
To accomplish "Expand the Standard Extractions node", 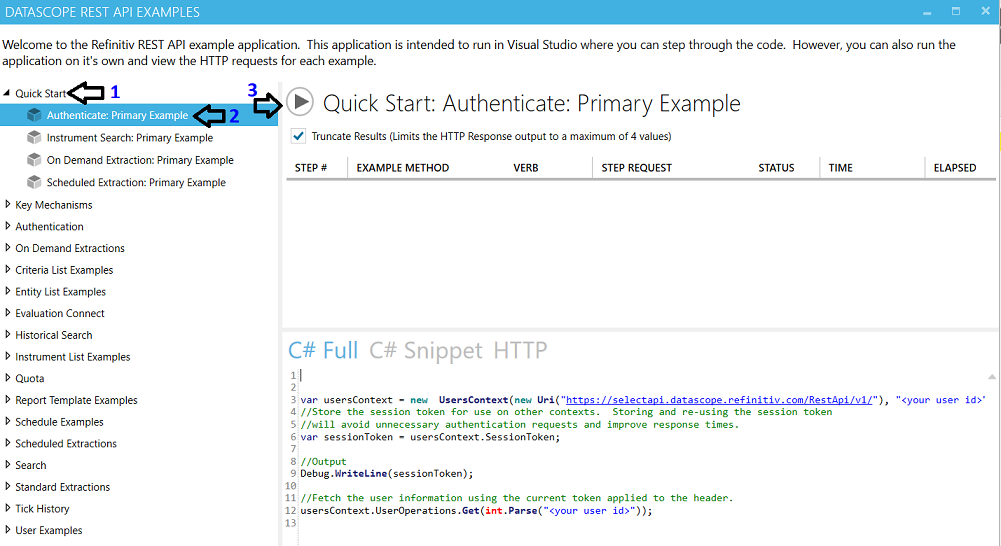I will [x=8, y=487].
